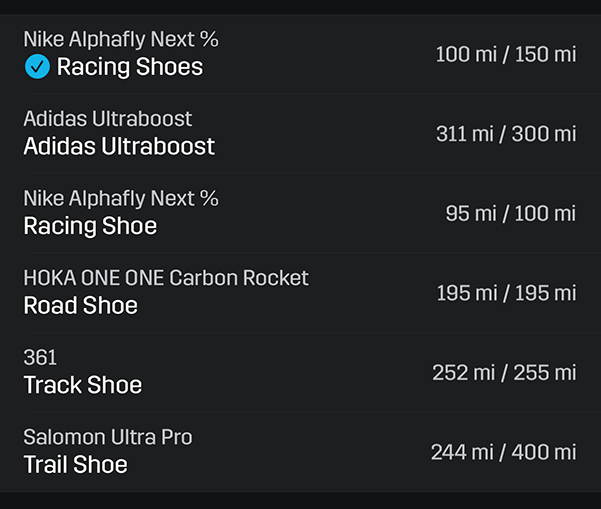Click the gray Adidas Ultraboost brand subtitle
Screen dimensions: 601x509
(x=108, y=118)
